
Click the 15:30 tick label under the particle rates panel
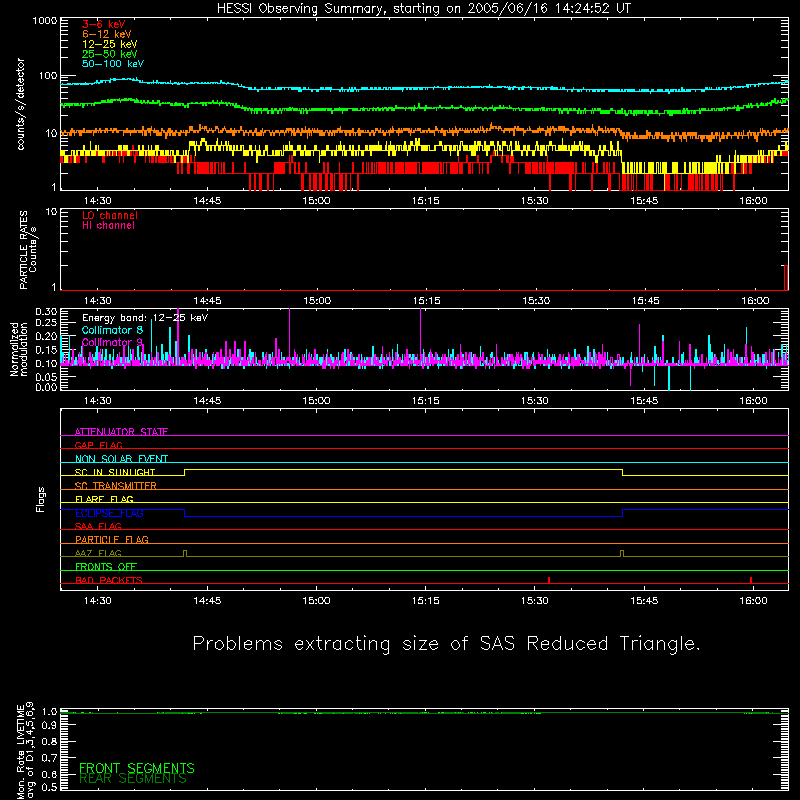click(536, 301)
